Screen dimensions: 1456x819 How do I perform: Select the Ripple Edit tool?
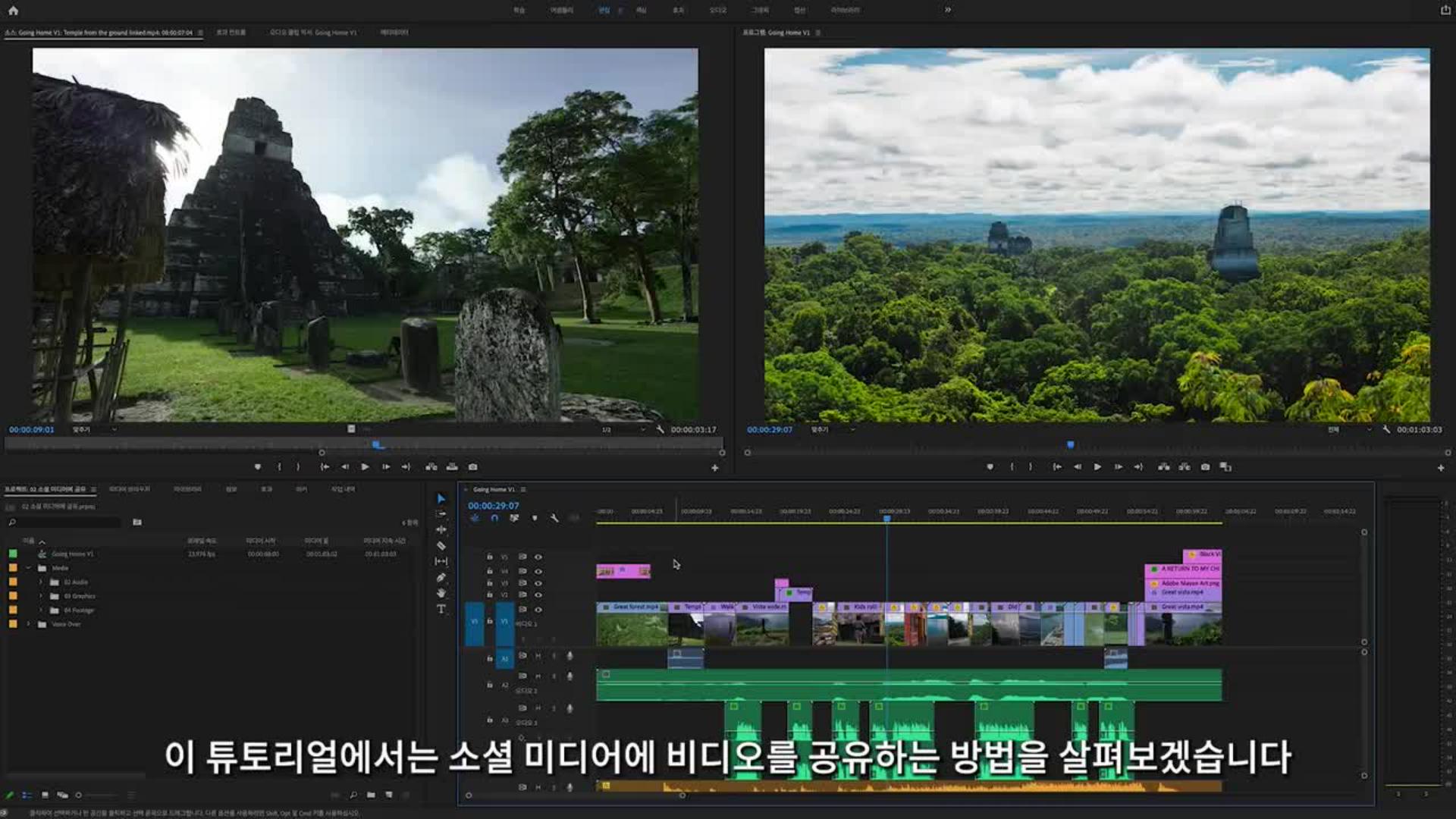tap(441, 530)
